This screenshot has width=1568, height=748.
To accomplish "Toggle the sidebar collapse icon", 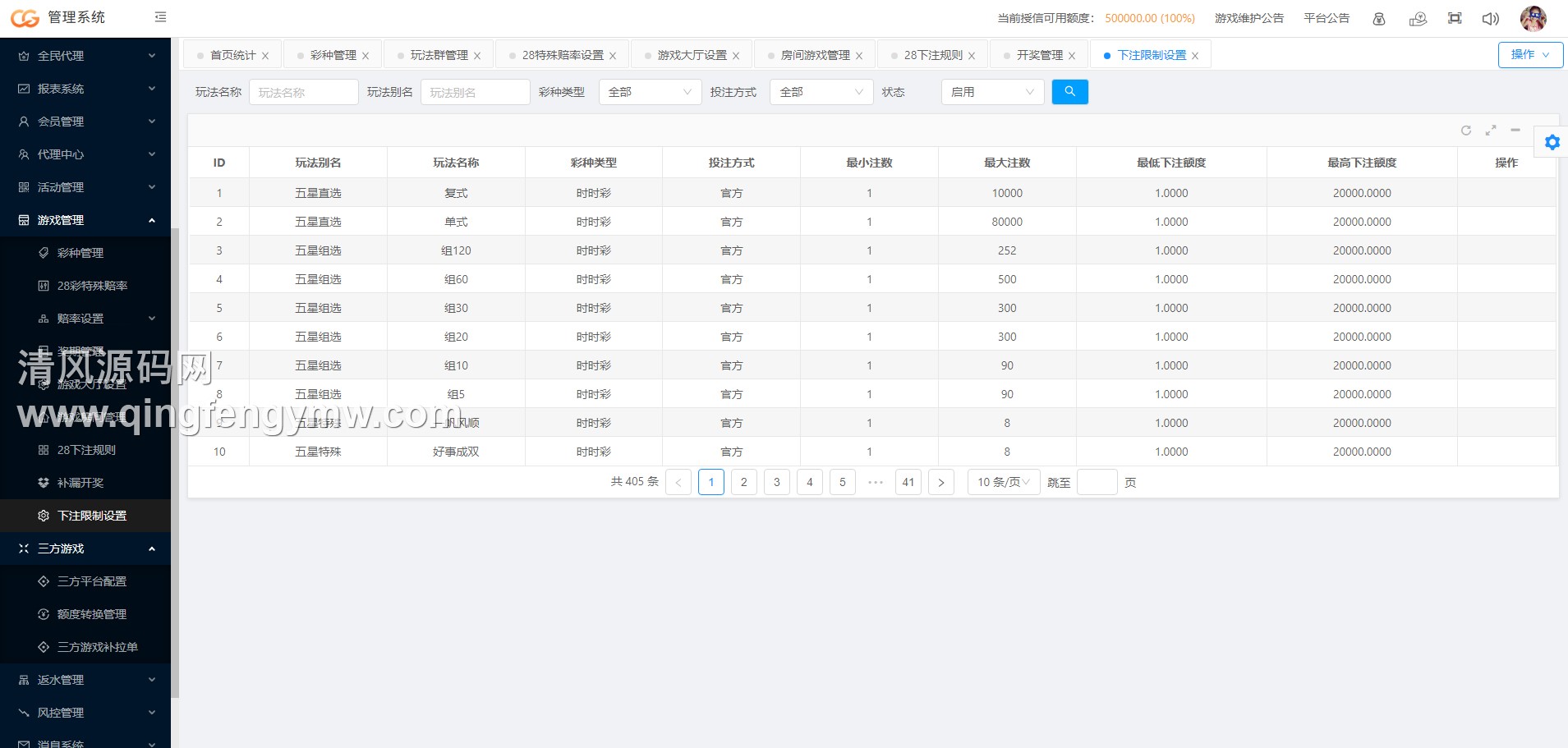I will pyautogui.click(x=160, y=17).
